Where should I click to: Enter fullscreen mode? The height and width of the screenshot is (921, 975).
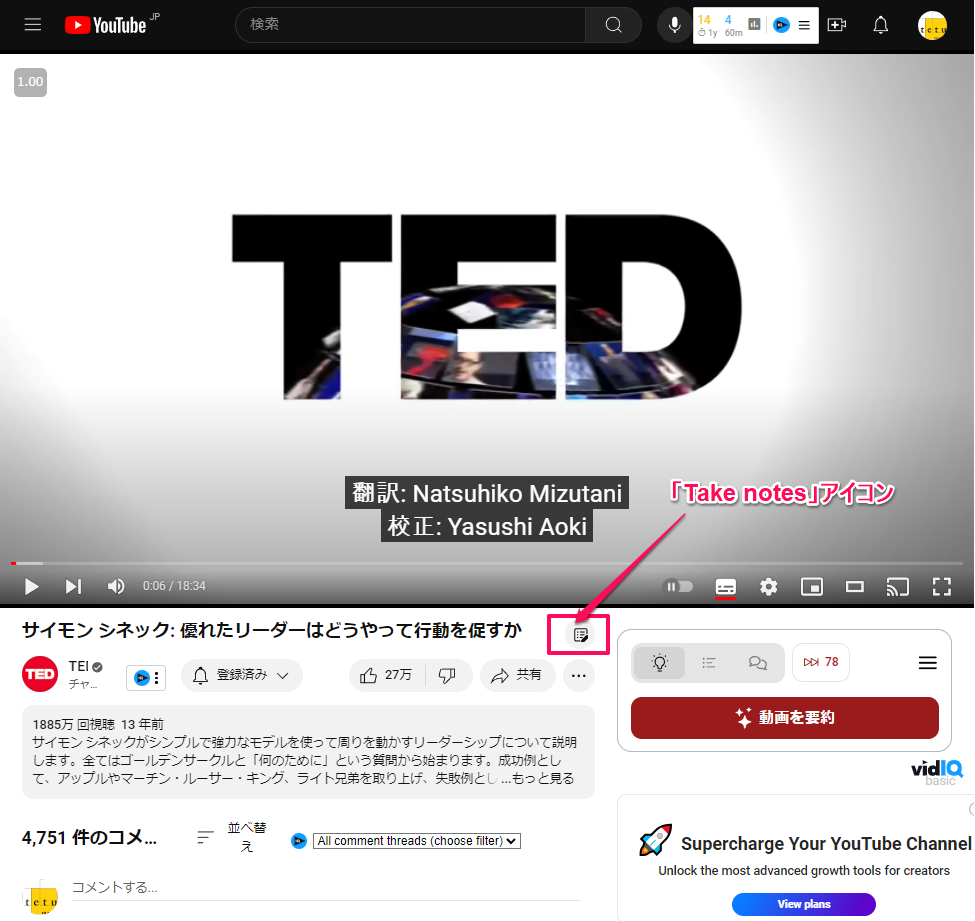click(x=941, y=586)
